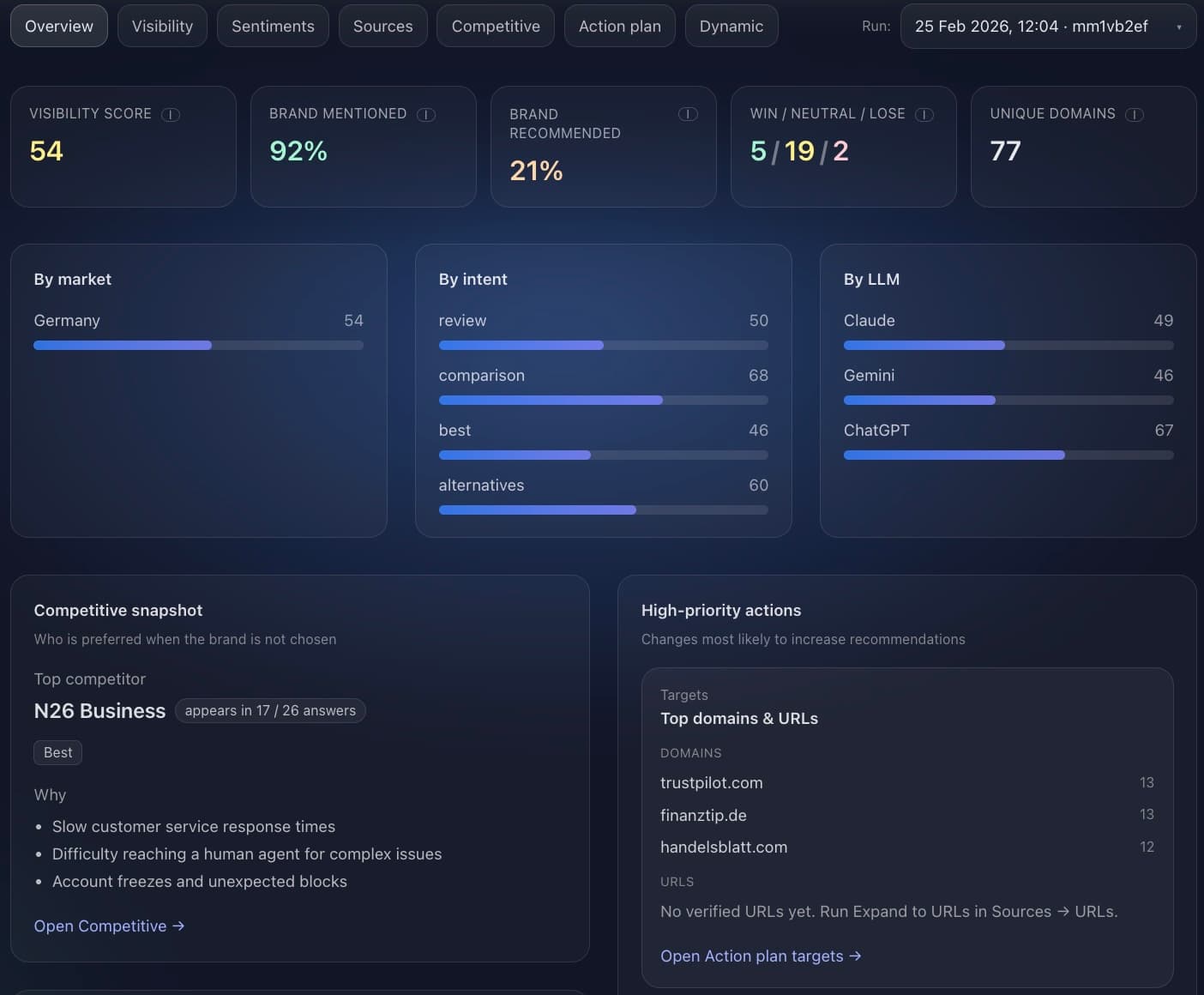Screen dimensions: 1204x995
Task: Click info icon in Brand Recommended card
Action: click(688, 114)
